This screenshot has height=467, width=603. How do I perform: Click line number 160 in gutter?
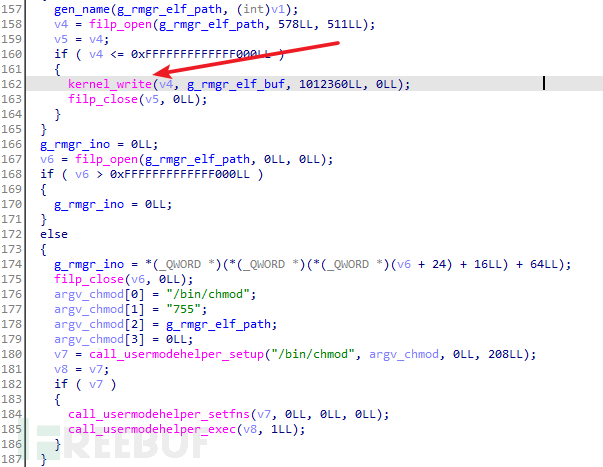(x=12, y=54)
